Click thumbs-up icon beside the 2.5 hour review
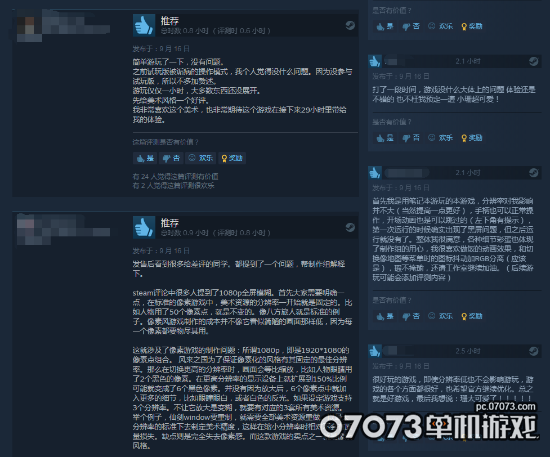This screenshot has width=550, height=457. pyautogui.click(x=375, y=351)
